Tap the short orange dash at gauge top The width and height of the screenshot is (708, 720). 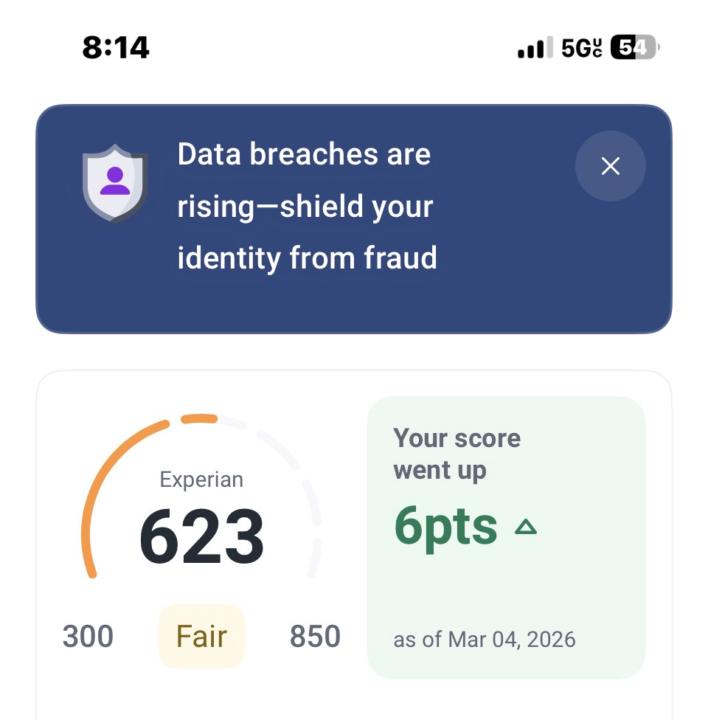(x=199, y=419)
